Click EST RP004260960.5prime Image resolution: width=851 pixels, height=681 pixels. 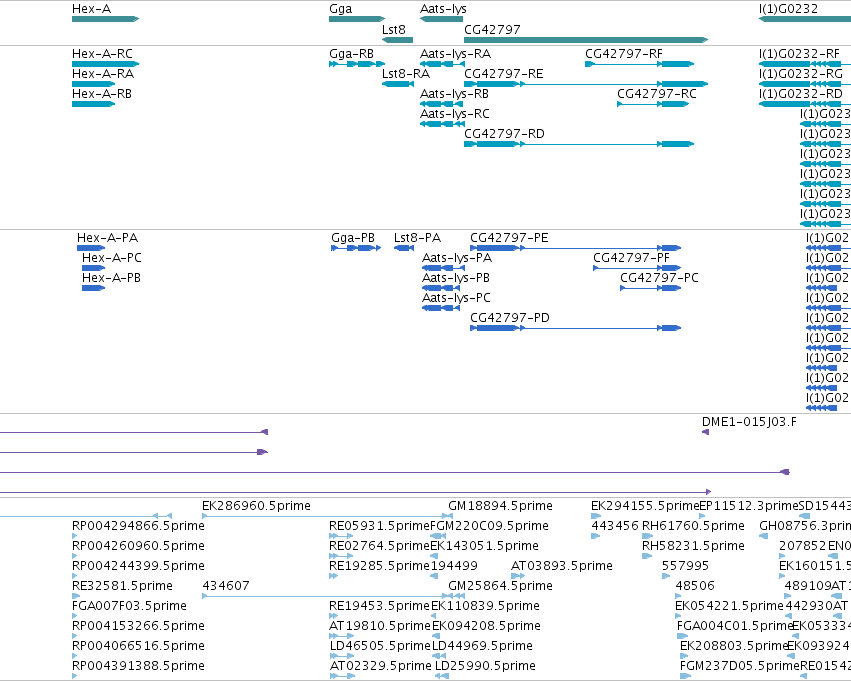[75, 556]
